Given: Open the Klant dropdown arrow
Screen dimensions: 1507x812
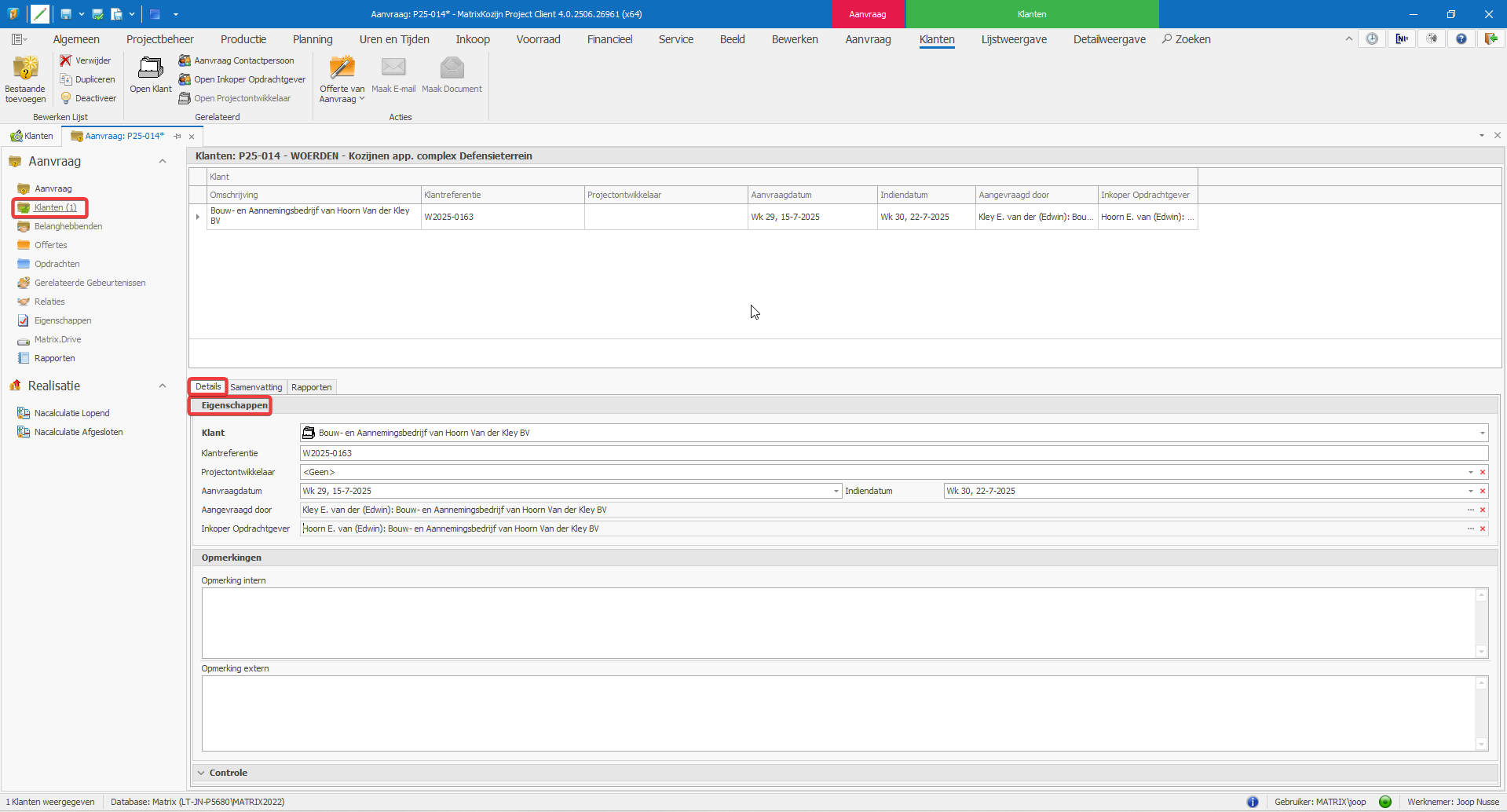Looking at the screenshot, I should (x=1482, y=433).
